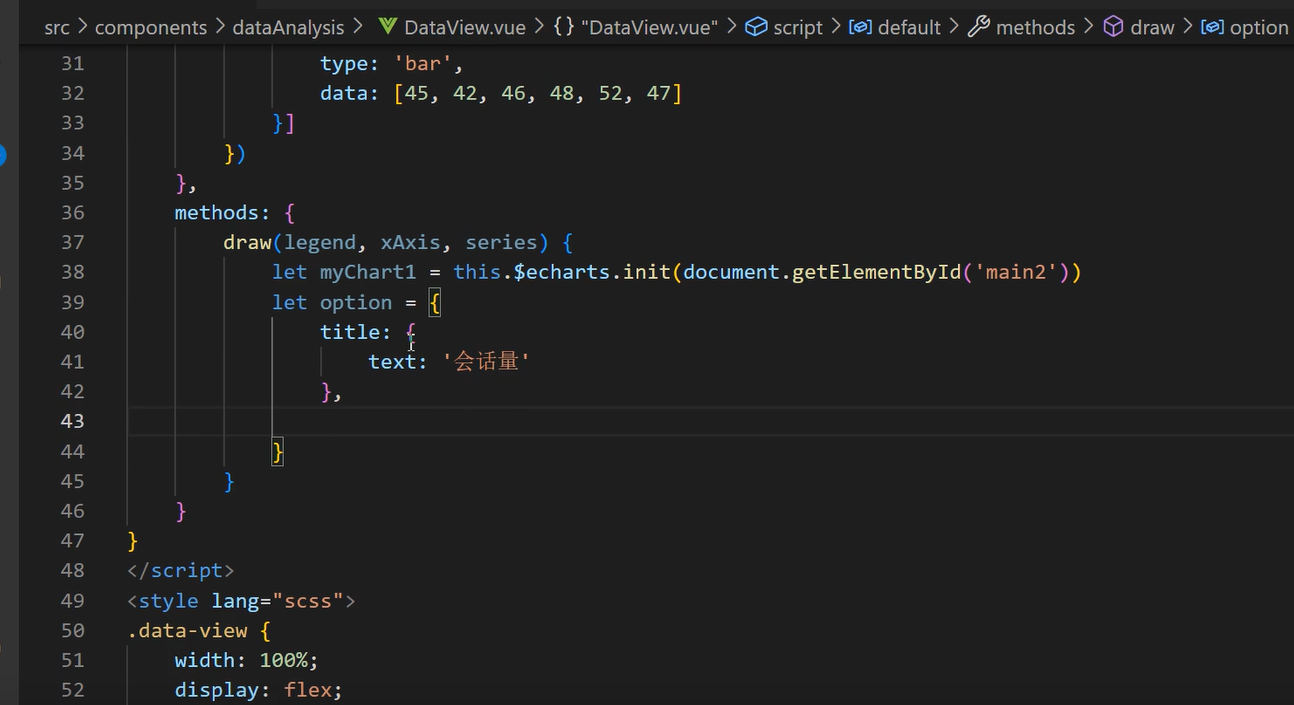The width and height of the screenshot is (1294, 705).
Task: Open the dataAnalysis folder breadcrumb
Action: tap(288, 27)
